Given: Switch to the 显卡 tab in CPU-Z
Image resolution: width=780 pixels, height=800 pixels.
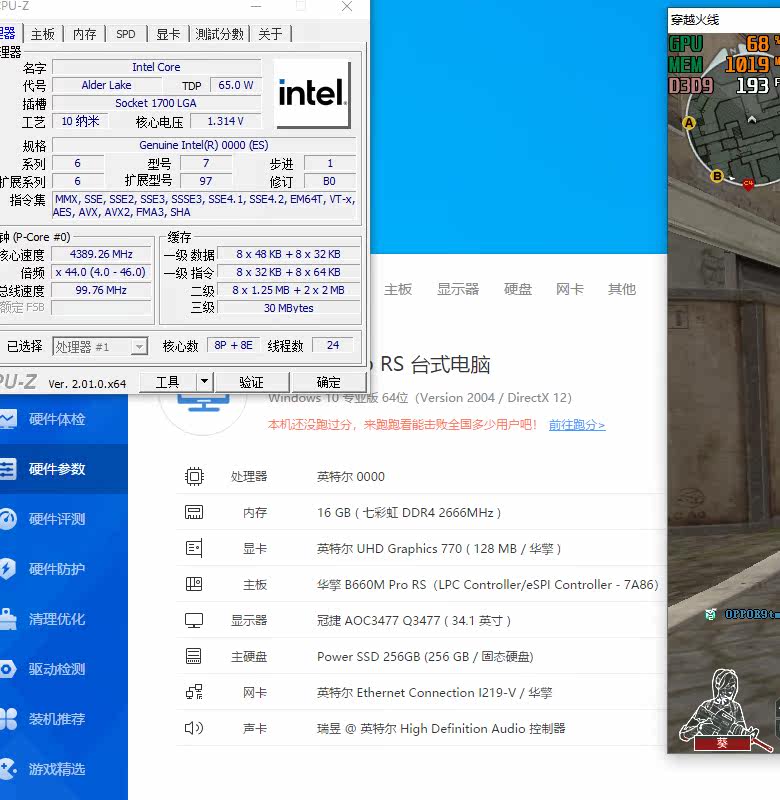Looking at the screenshot, I should coord(168,34).
